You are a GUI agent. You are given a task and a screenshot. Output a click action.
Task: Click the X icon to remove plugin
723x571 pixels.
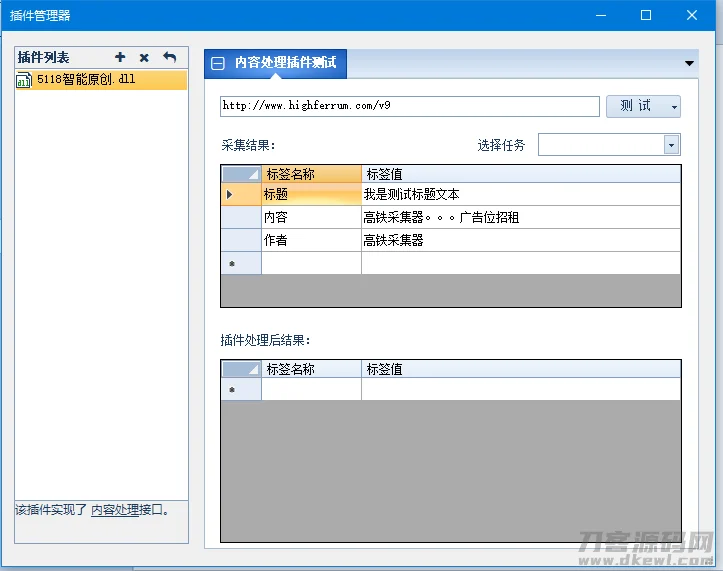(x=144, y=58)
